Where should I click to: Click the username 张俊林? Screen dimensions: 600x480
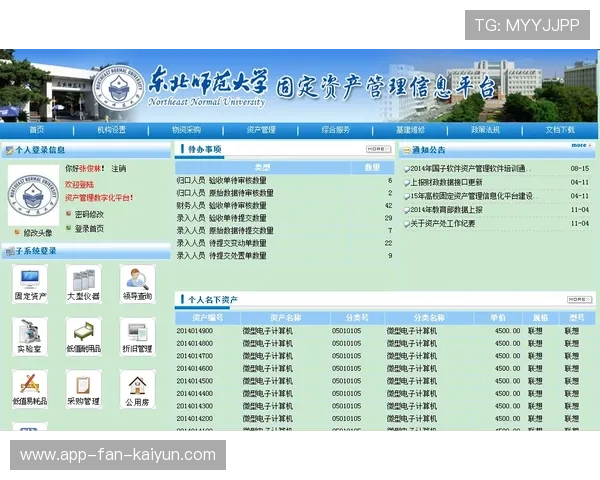[x=90, y=168]
